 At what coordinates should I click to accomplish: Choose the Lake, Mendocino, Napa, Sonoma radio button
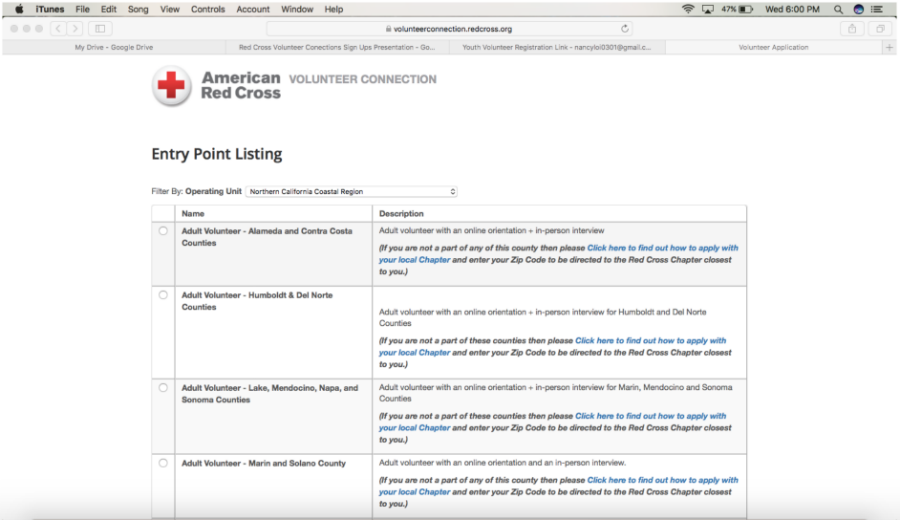click(163, 388)
